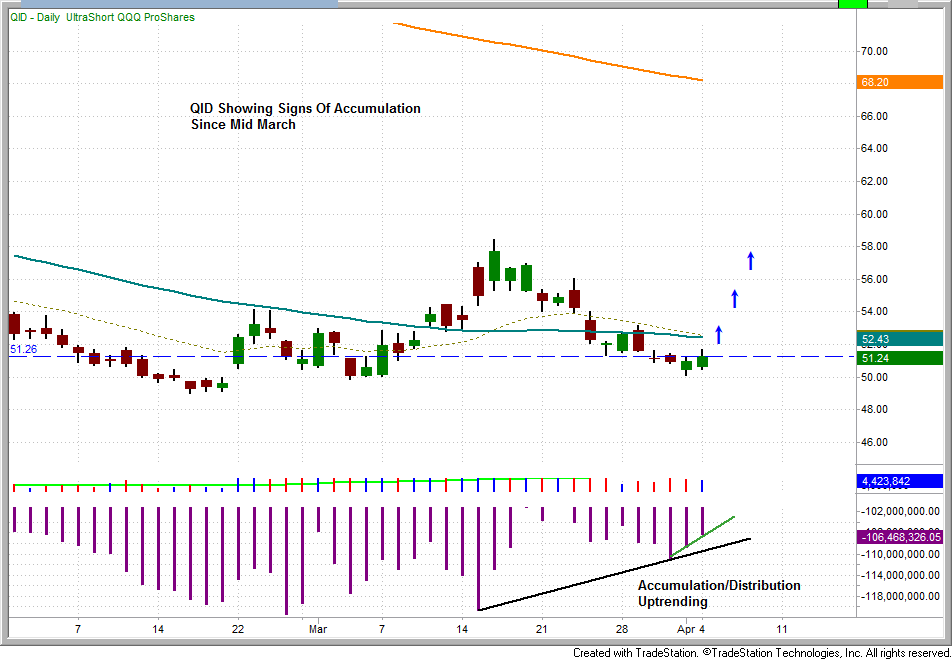Click the 64.00 price axis label

874,149
